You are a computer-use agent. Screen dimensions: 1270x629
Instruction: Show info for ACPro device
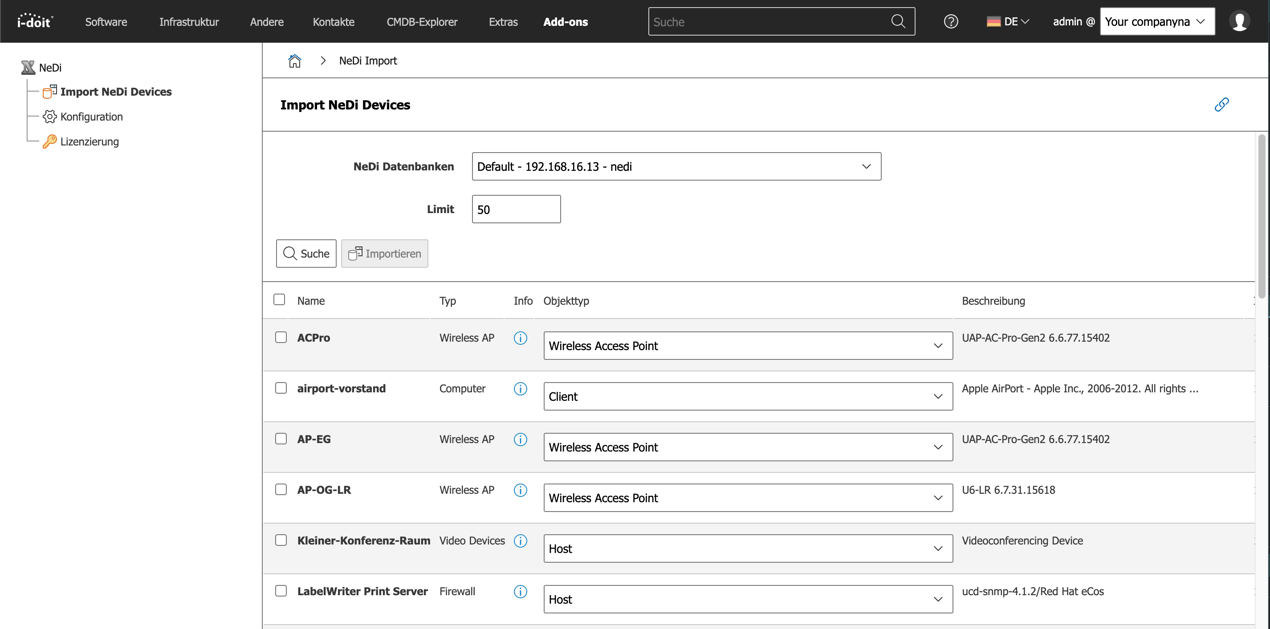click(520, 338)
